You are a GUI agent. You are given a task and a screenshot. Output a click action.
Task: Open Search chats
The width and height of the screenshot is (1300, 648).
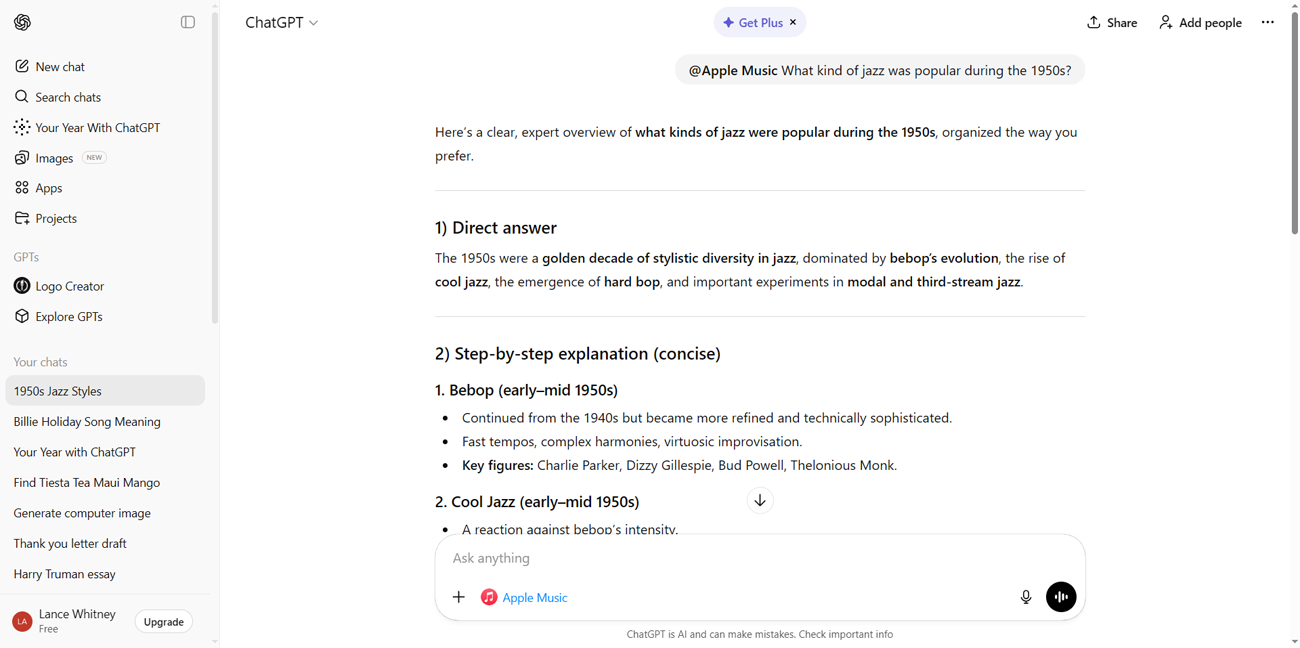click(67, 97)
